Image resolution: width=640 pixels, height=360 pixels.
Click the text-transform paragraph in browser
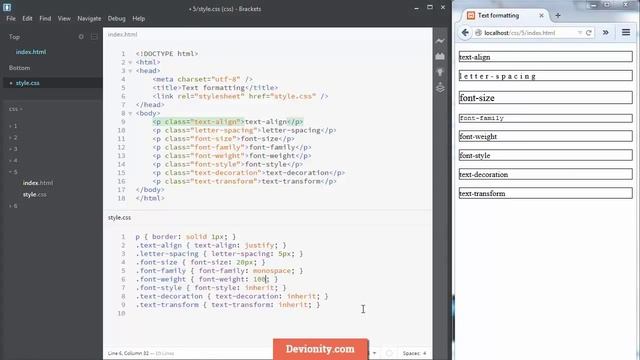546,193
